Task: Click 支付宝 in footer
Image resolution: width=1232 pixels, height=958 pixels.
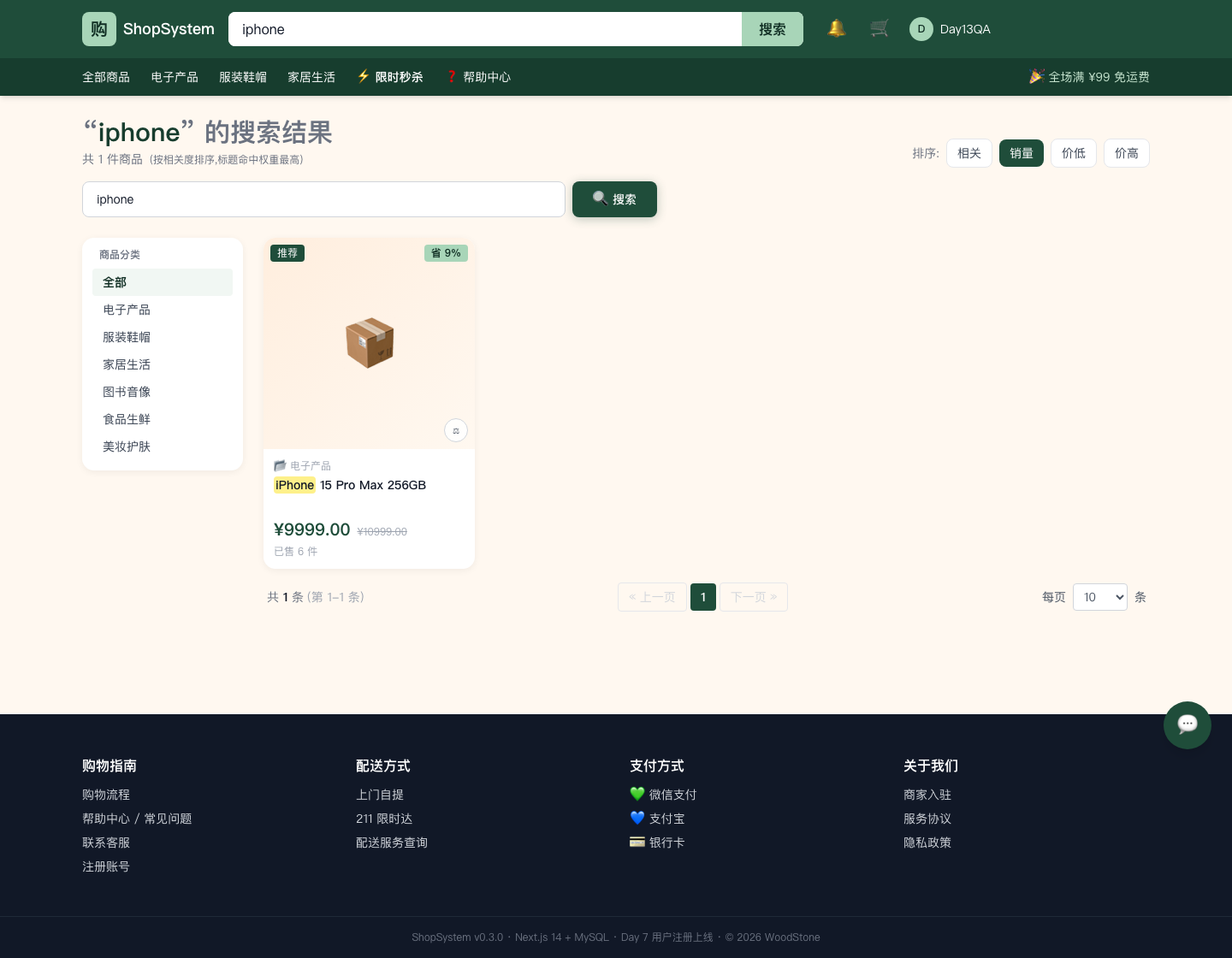Action: click(657, 819)
